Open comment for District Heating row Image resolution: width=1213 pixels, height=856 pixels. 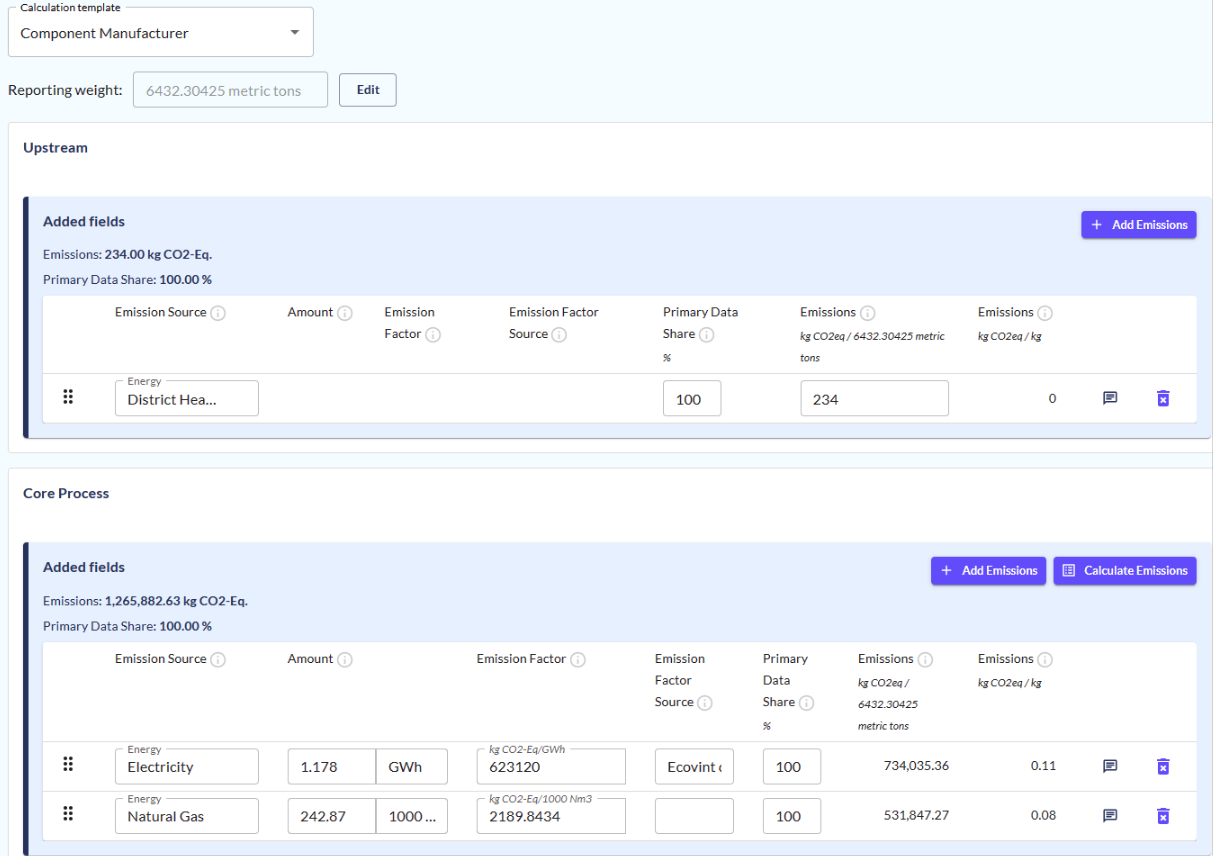1109,398
